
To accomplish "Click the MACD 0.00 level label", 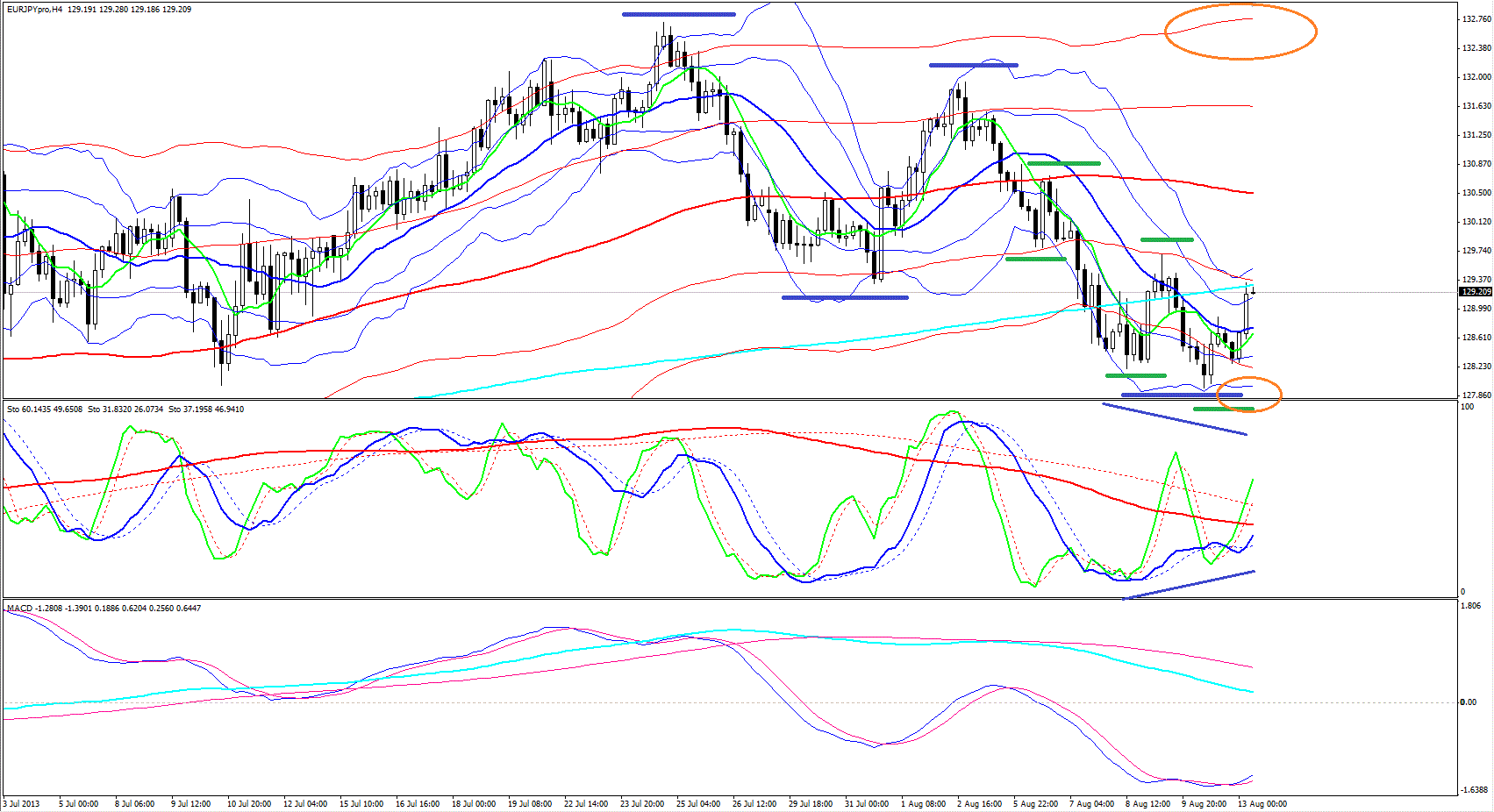I will point(1468,702).
